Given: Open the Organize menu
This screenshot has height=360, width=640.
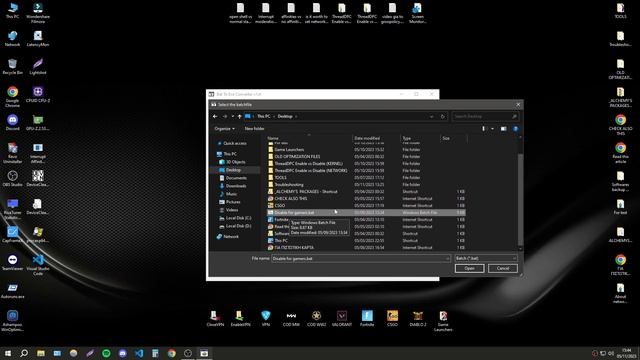Looking at the screenshot, I should click(224, 129).
